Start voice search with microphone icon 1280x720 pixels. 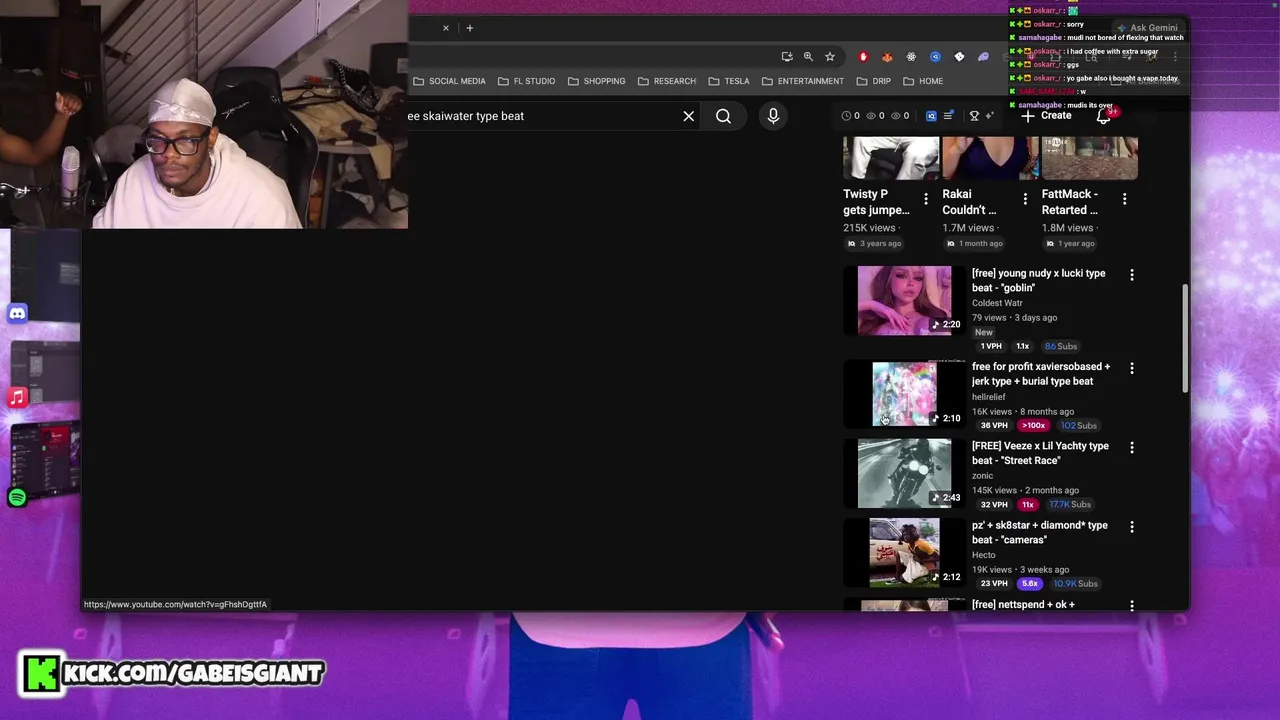pyautogui.click(x=773, y=116)
